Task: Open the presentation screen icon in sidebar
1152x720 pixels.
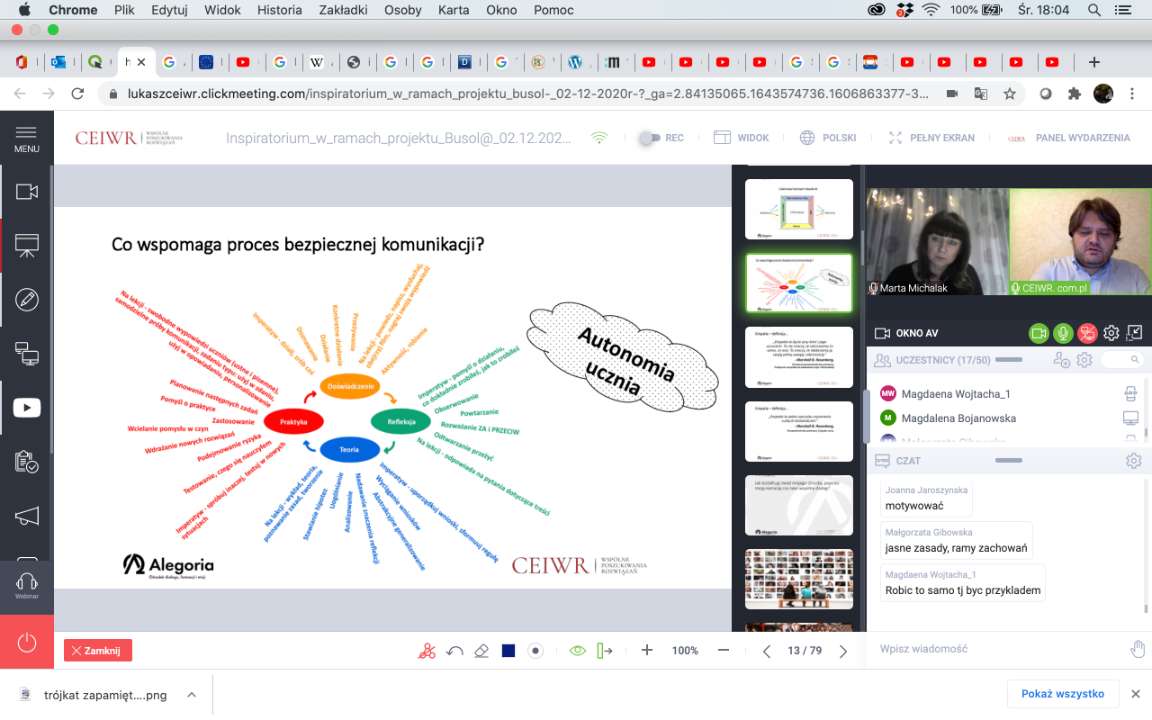Action: [27, 245]
